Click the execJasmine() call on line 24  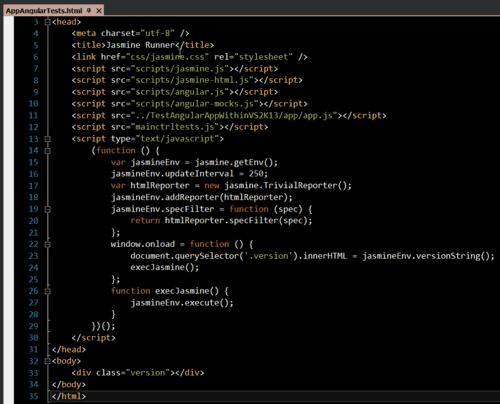[162, 267]
